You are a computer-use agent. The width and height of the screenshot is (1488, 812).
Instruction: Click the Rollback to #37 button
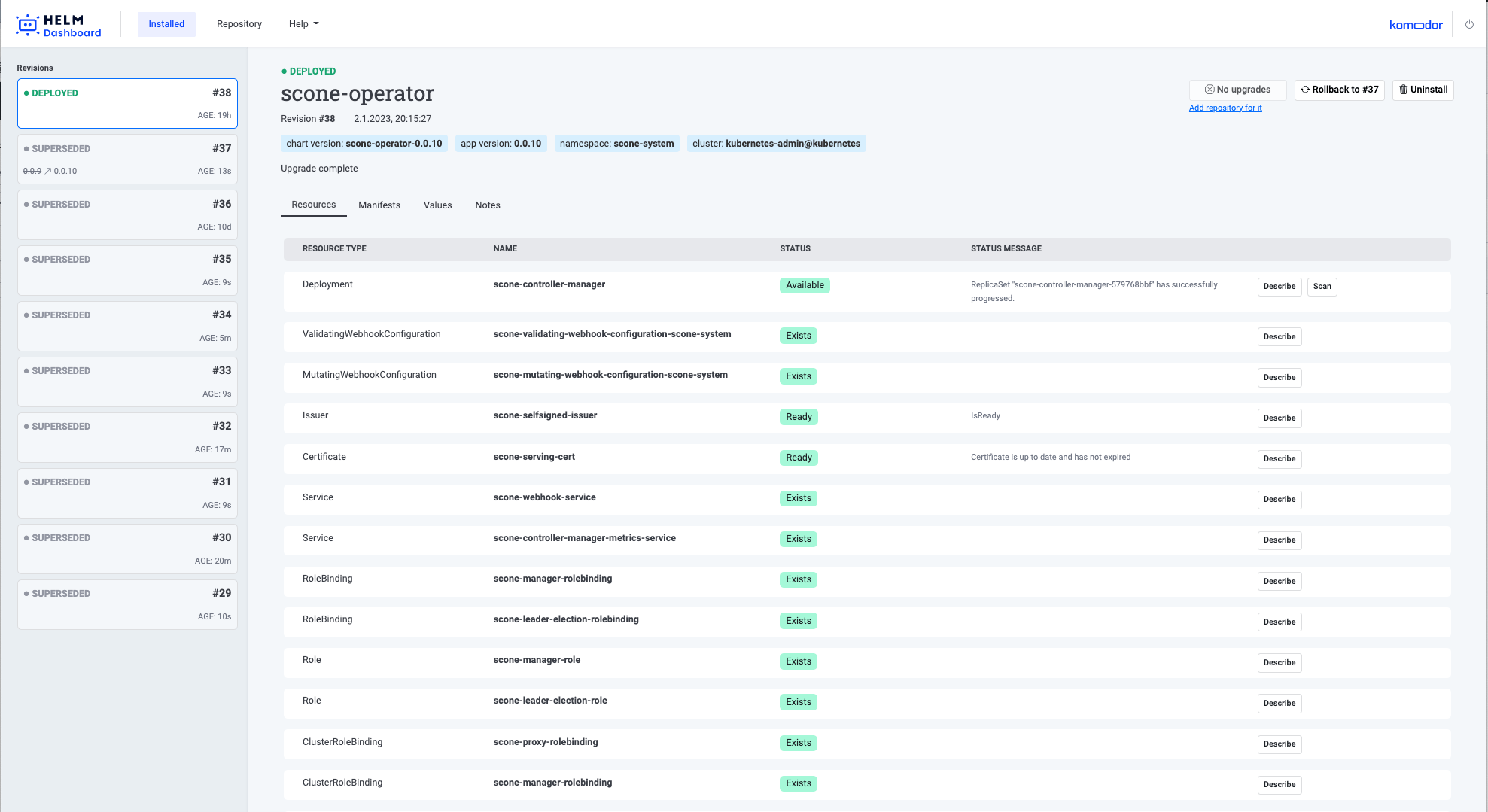(1340, 90)
